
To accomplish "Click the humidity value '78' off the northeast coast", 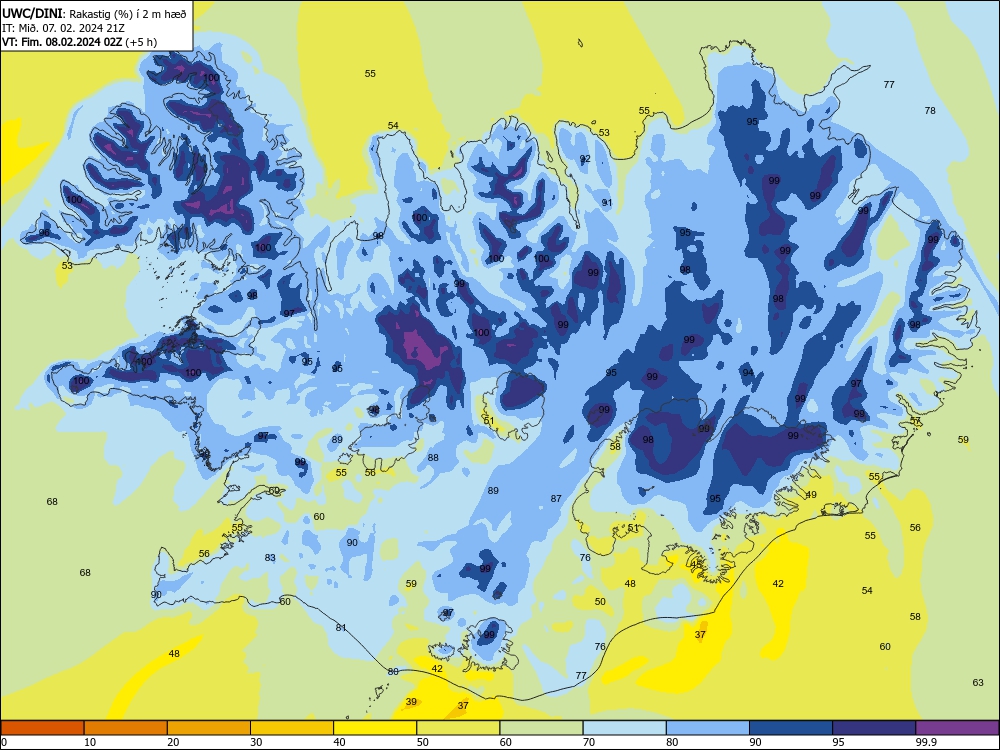I will point(930,110).
